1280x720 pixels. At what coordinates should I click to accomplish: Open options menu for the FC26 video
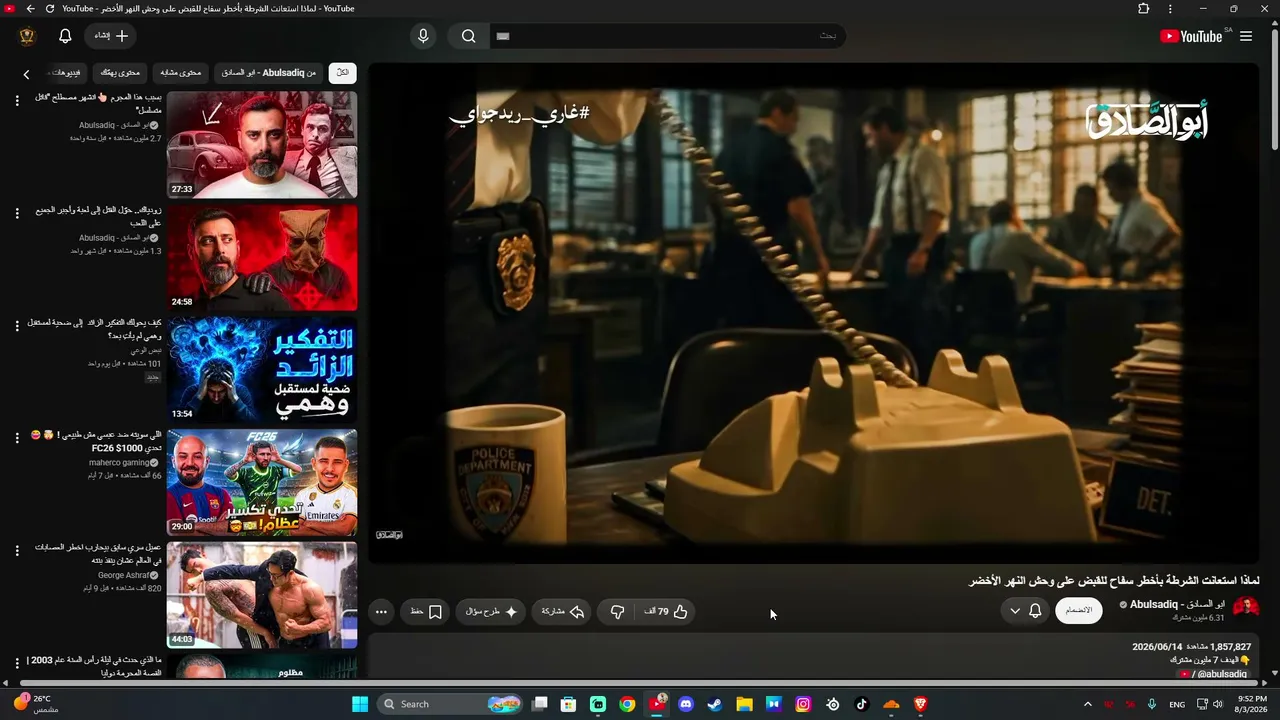[x=17, y=438]
